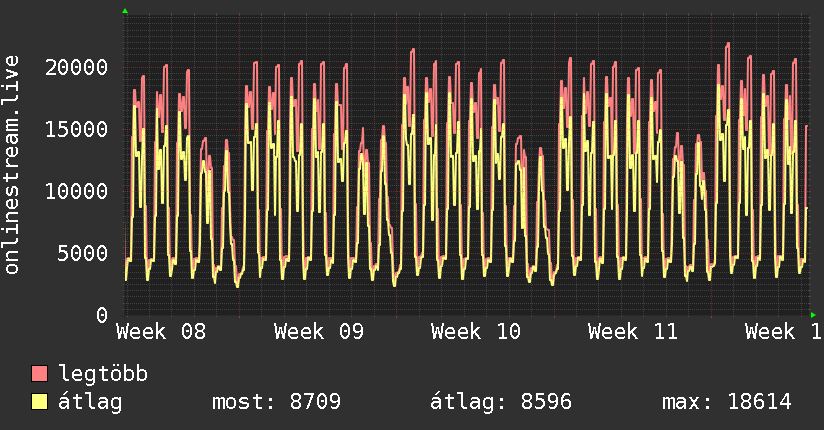Select the Week 09 axis label
The image size is (824, 430).
coord(318,332)
